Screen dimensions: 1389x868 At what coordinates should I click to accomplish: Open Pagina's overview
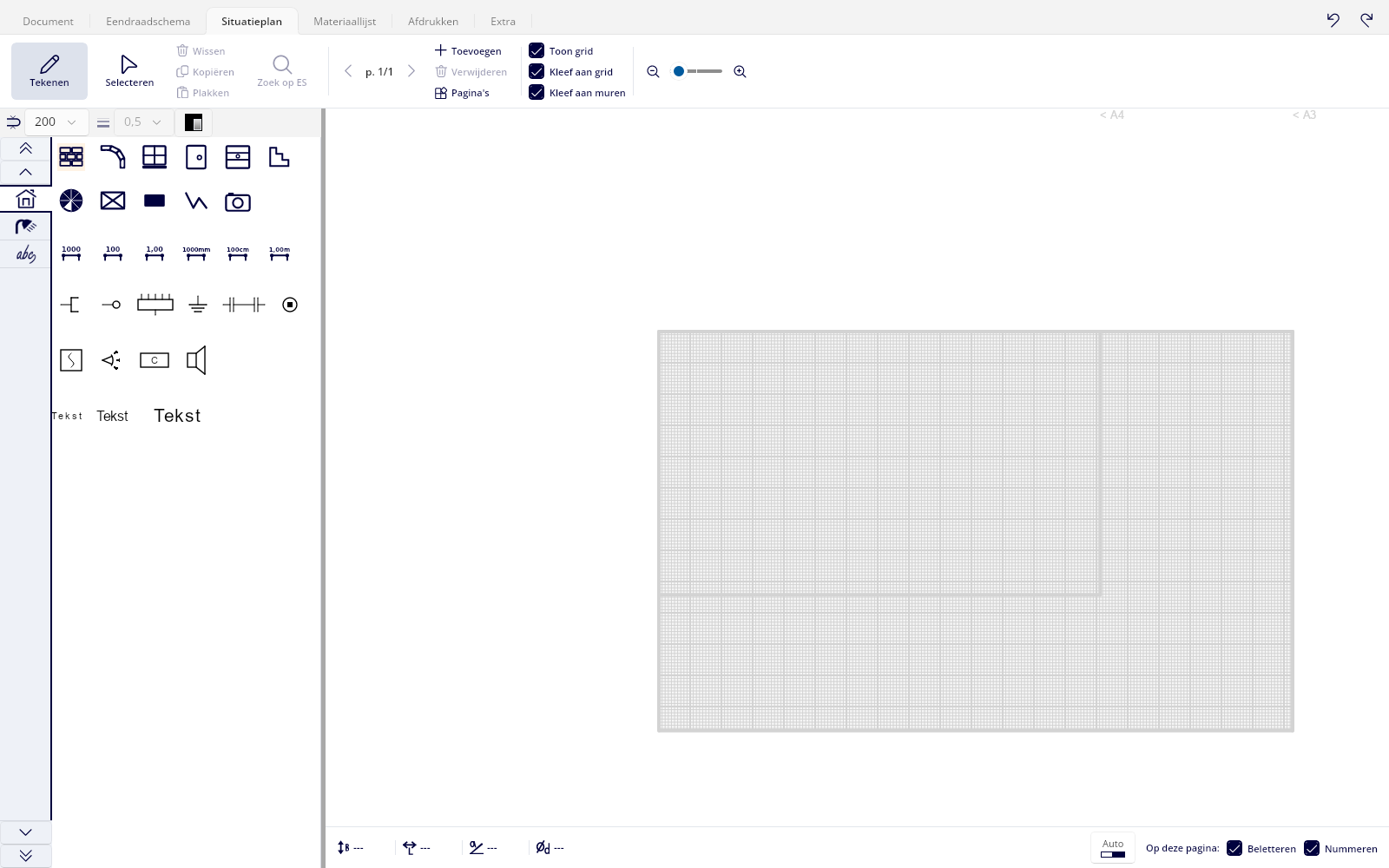(462, 93)
